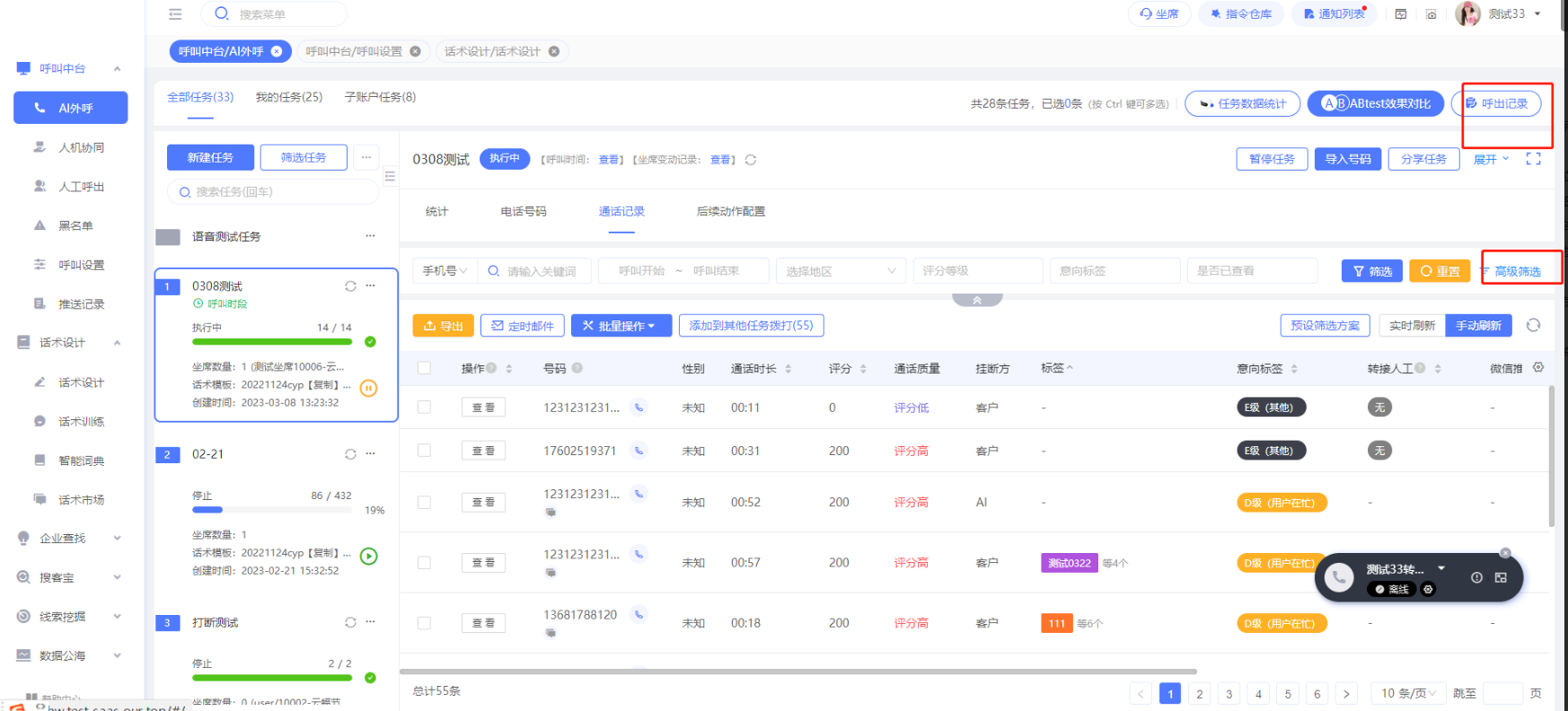The width and height of the screenshot is (1568, 711).
Task: Click refresh icon next to 手动刷新
Action: (x=1533, y=325)
